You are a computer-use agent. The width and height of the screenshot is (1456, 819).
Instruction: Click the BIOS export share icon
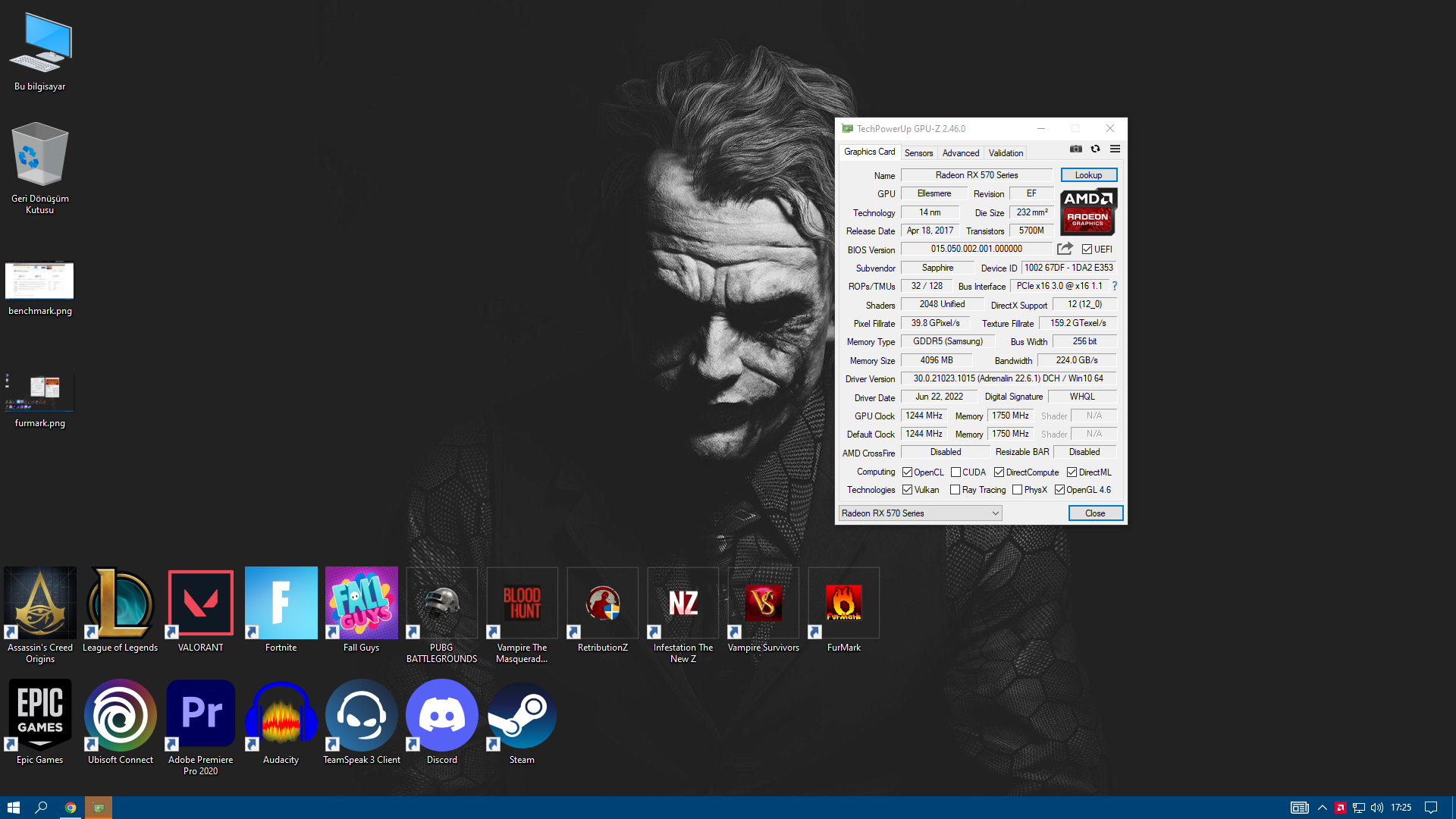[x=1065, y=249]
